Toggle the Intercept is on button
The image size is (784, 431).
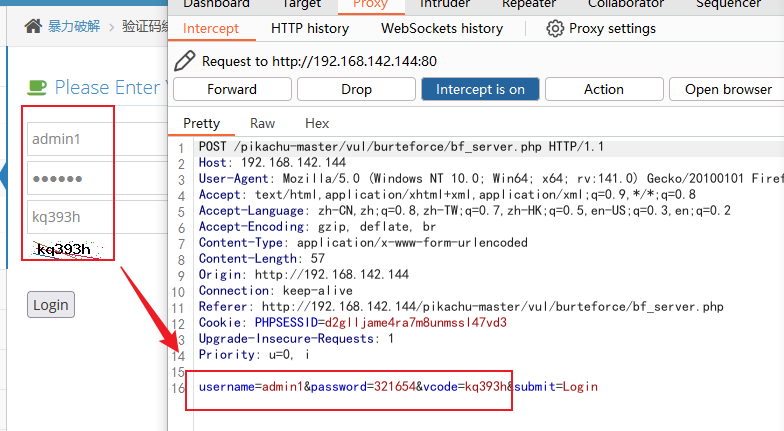point(480,90)
